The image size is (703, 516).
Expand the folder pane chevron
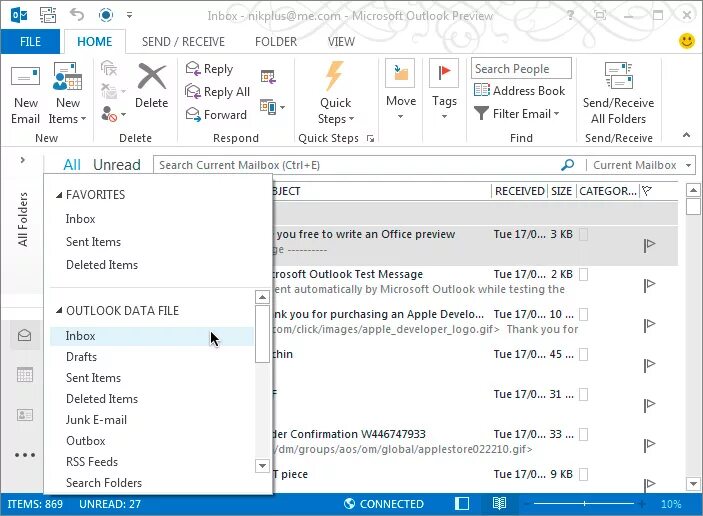22,160
